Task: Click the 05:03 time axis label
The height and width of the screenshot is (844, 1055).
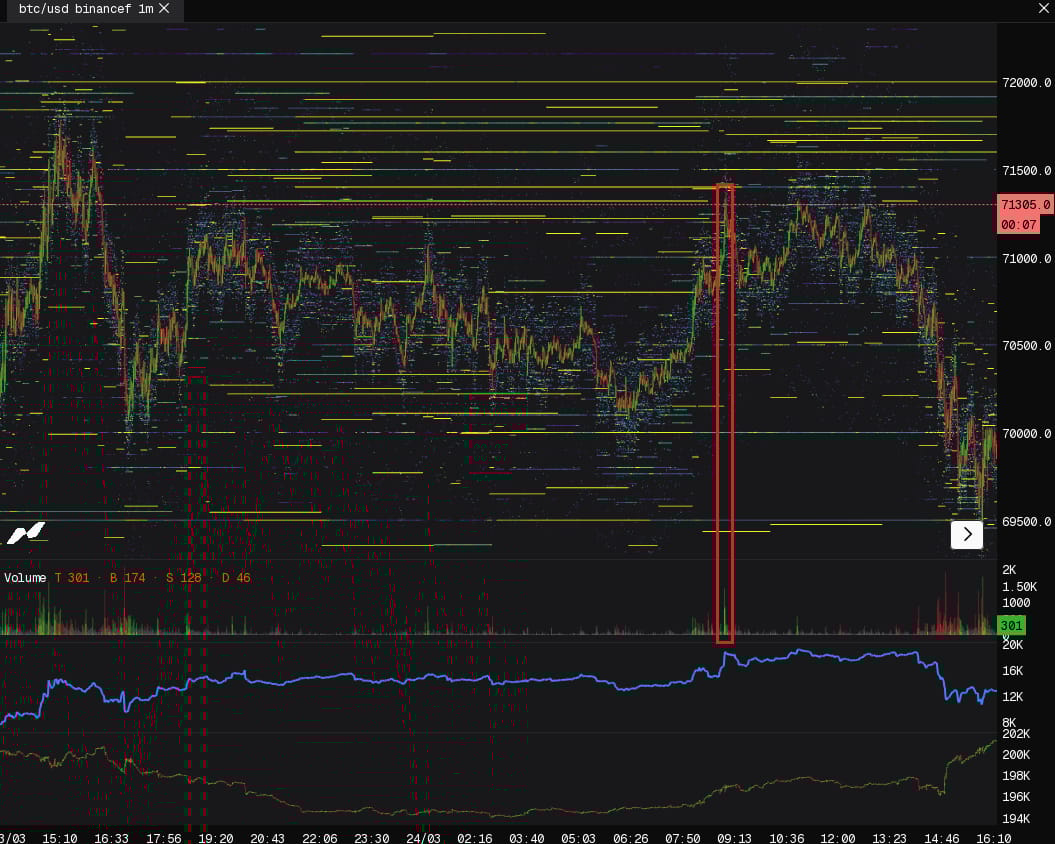Action: point(579,838)
